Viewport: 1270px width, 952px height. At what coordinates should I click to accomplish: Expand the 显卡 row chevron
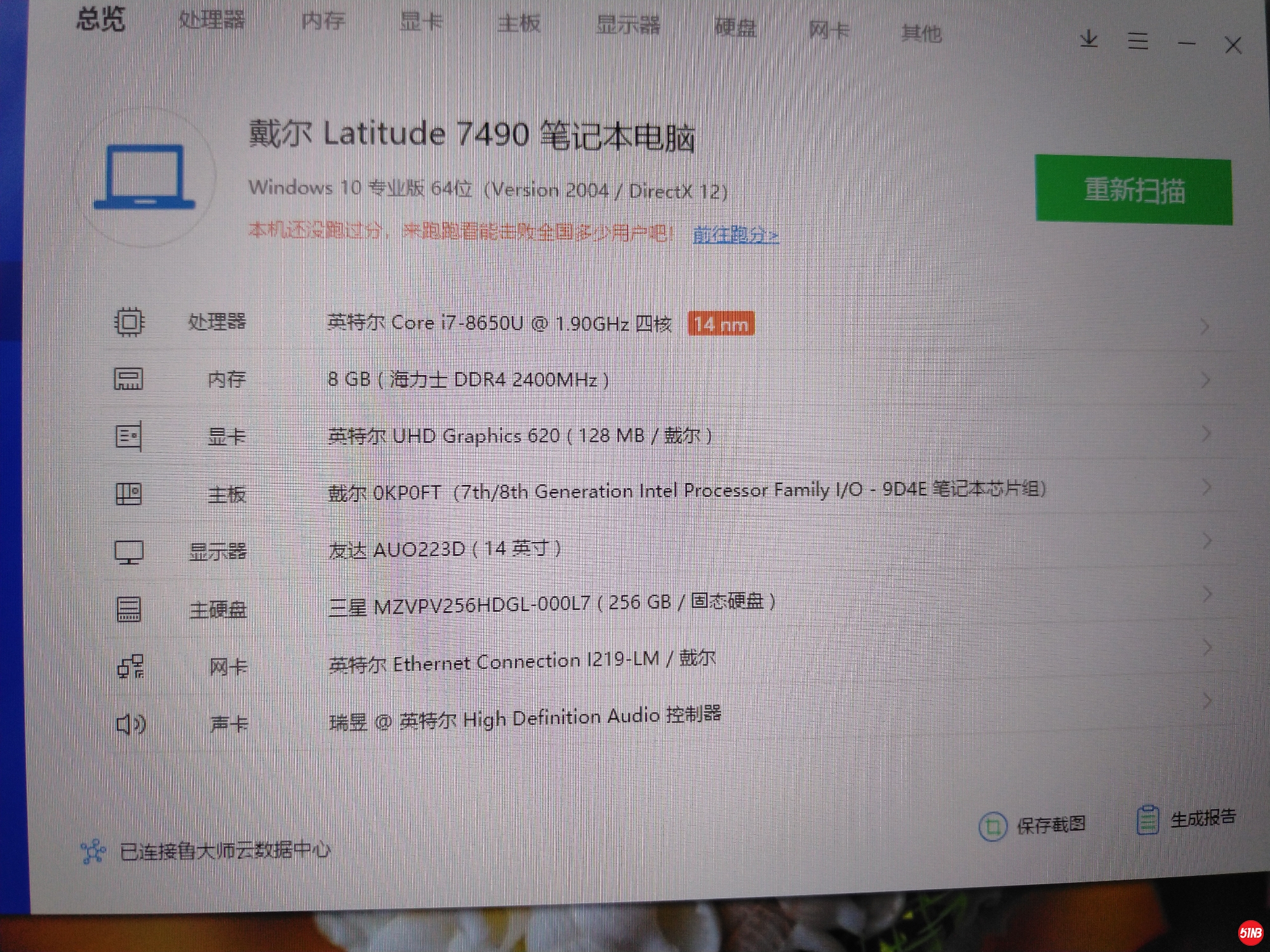click(x=1206, y=434)
